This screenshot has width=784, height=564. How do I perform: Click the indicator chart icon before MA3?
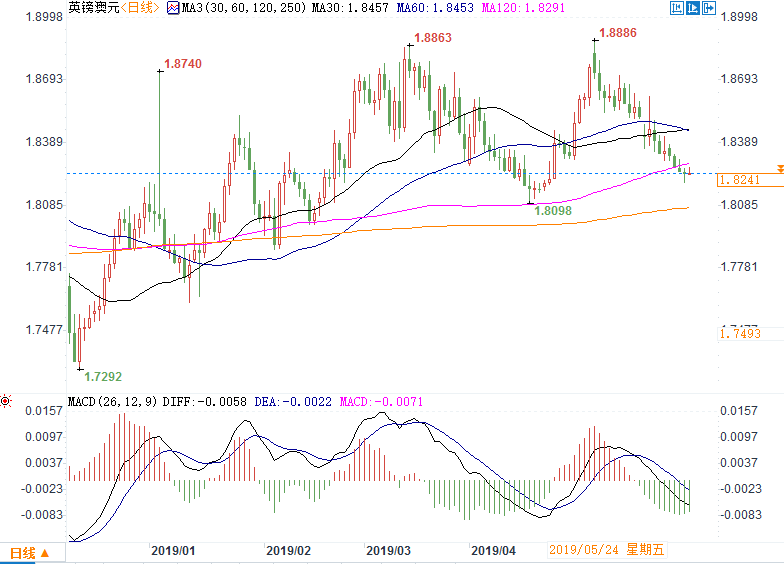172,8
